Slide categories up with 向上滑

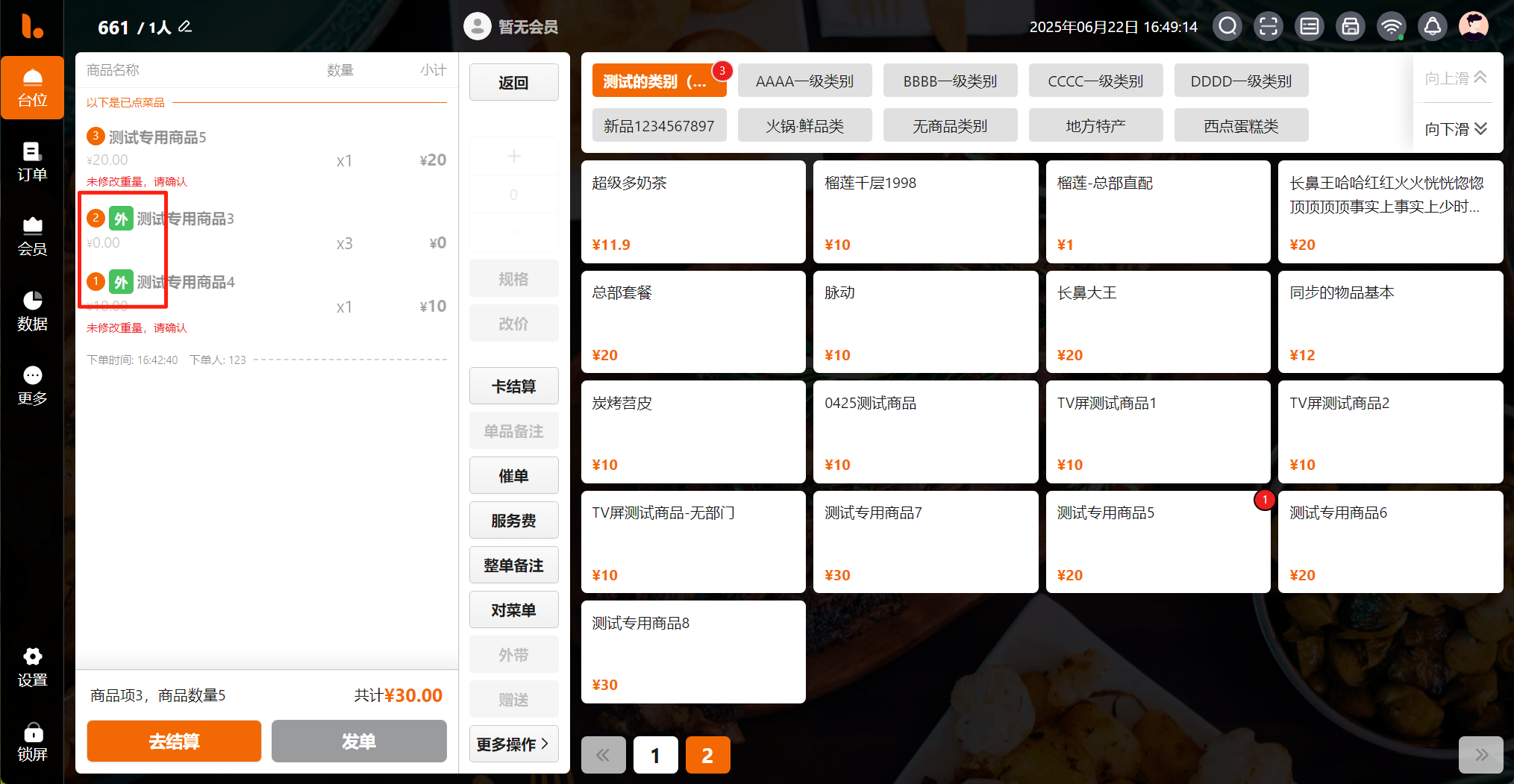(1455, 78)
